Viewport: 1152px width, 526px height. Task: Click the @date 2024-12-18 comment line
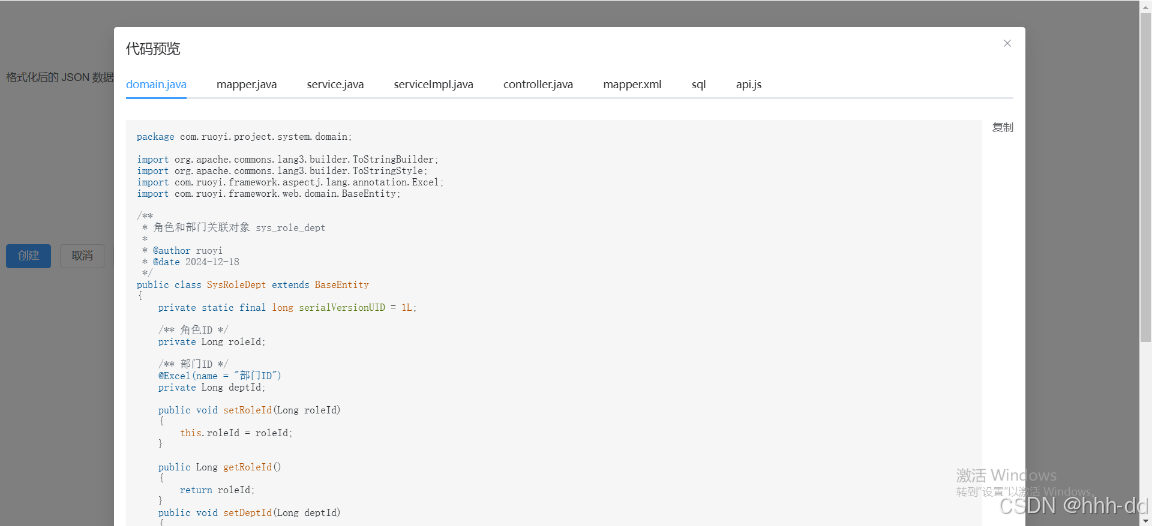190,262
